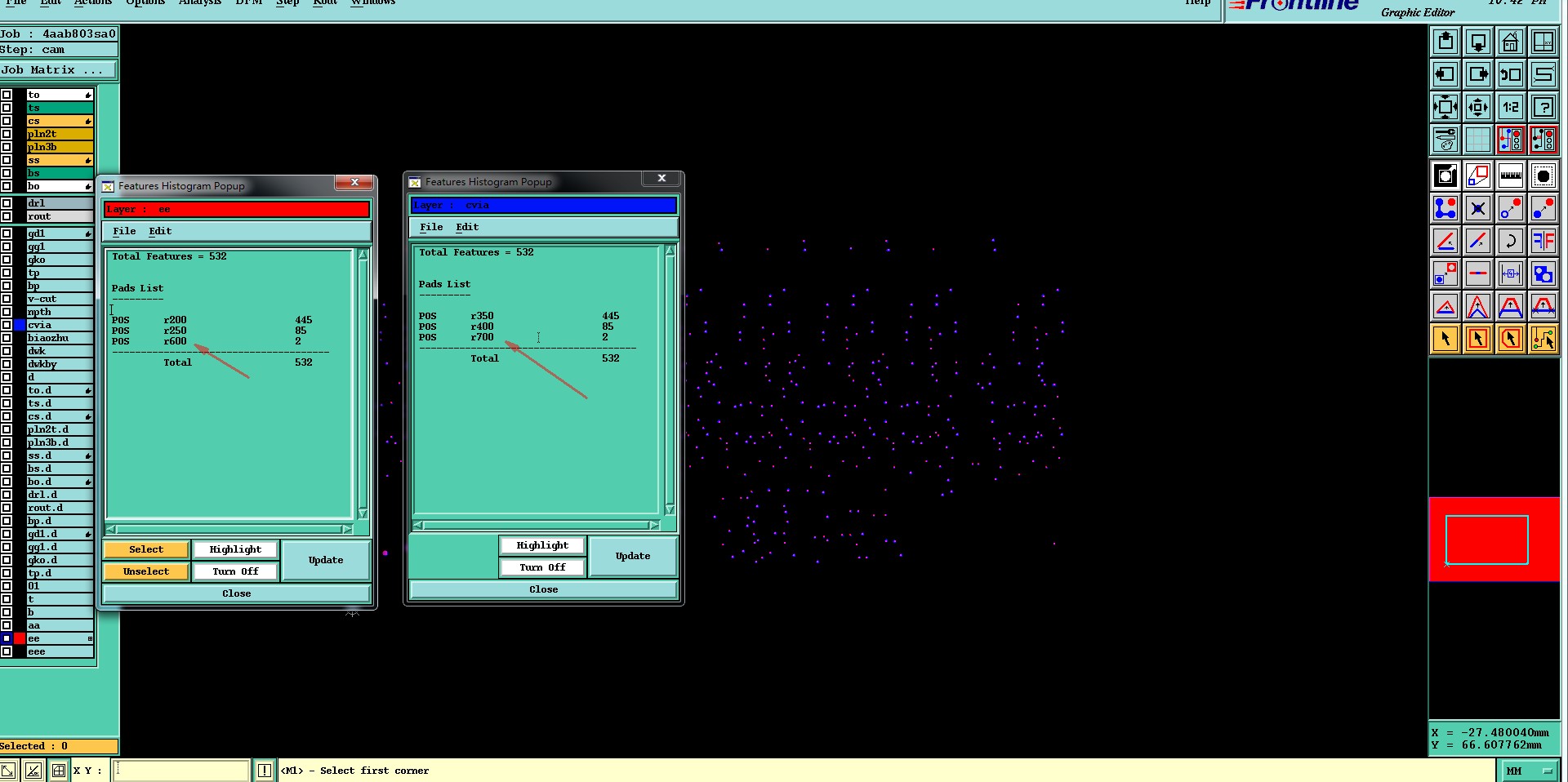Click Turn Off in the ee popup

click(x=235, y=571)
